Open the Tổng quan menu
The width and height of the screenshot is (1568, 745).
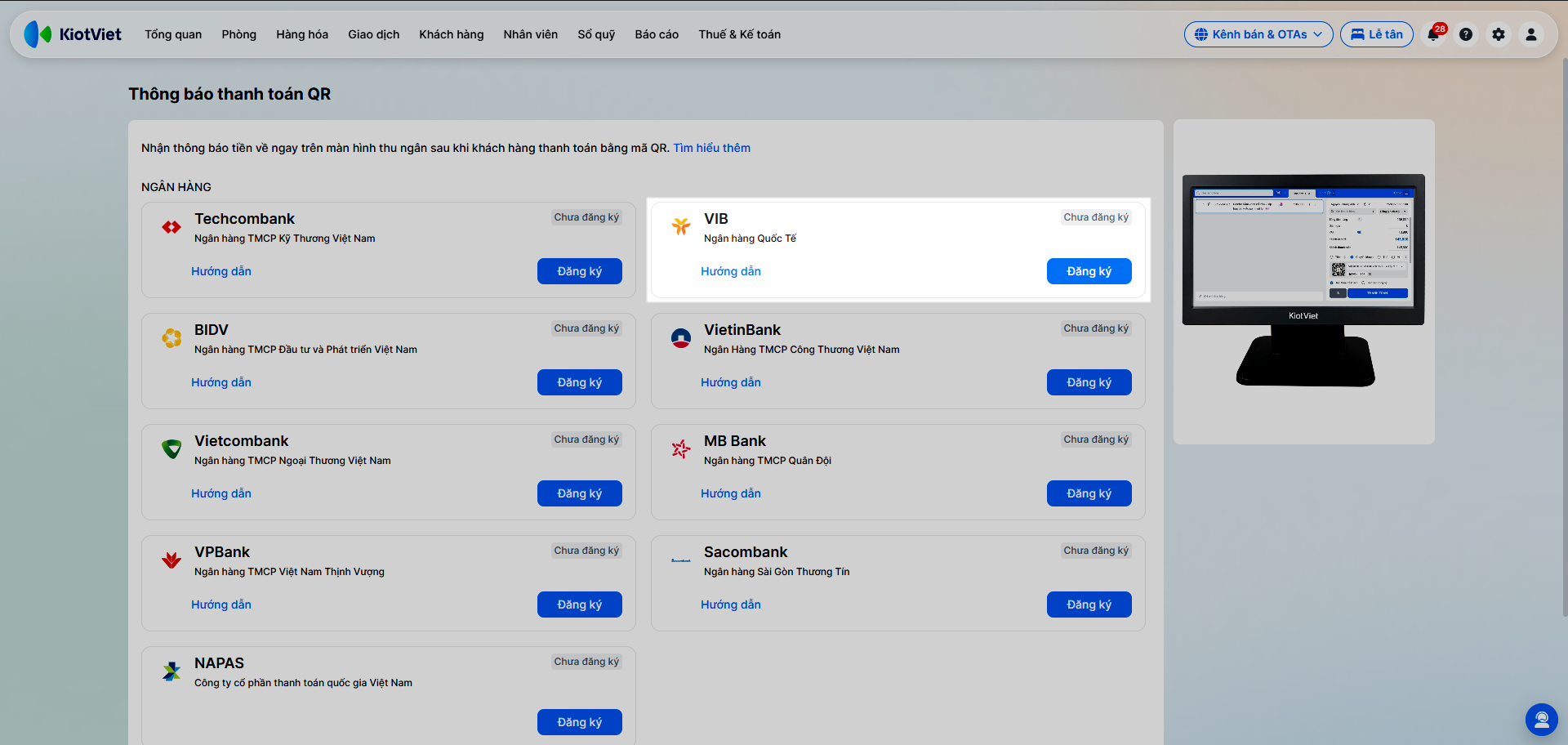[x=173, y=34]
